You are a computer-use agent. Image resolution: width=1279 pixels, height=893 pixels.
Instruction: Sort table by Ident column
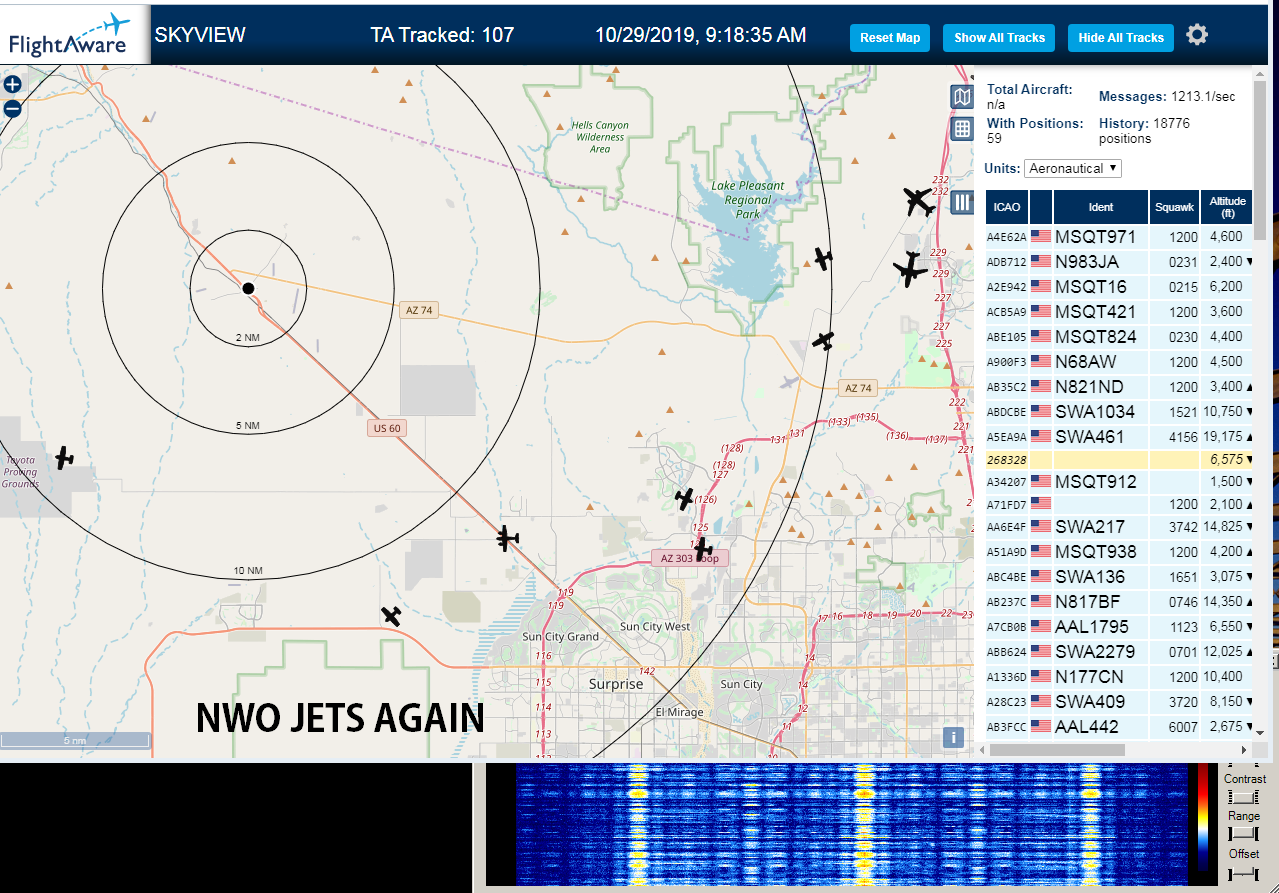(x=1100, y=207)
